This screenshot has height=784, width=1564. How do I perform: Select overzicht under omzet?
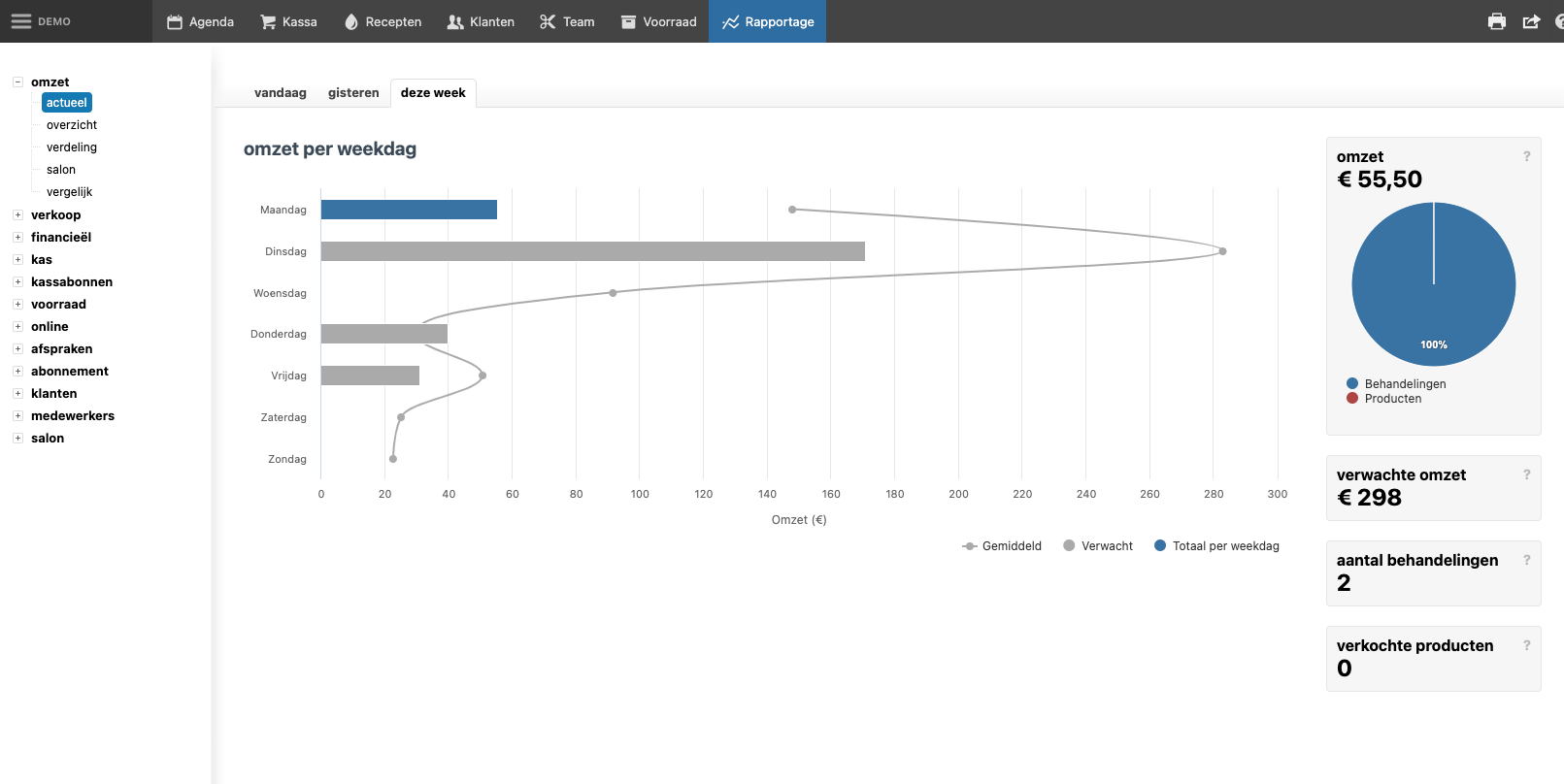[72, 125]
